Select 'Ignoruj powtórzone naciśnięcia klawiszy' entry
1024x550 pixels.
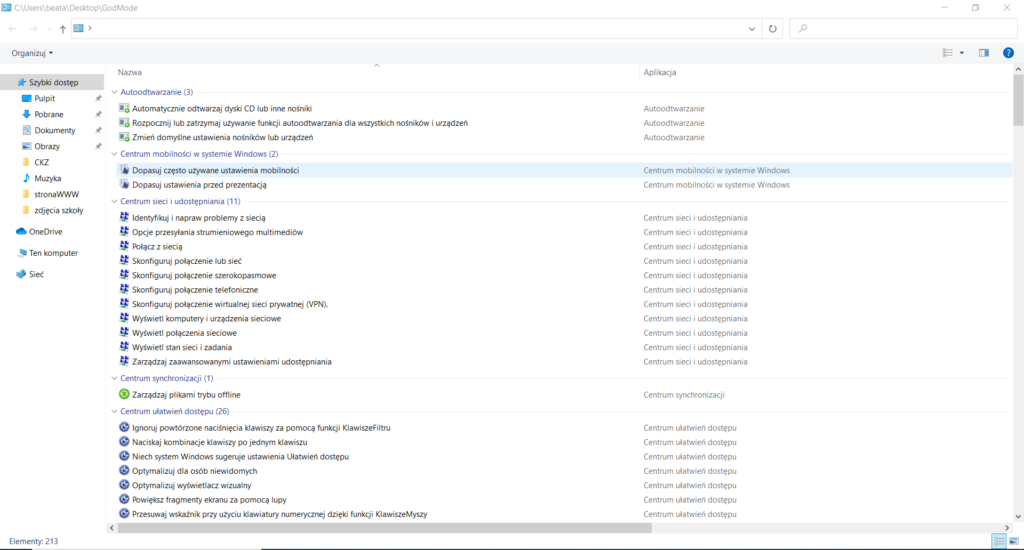coord(261,428)
